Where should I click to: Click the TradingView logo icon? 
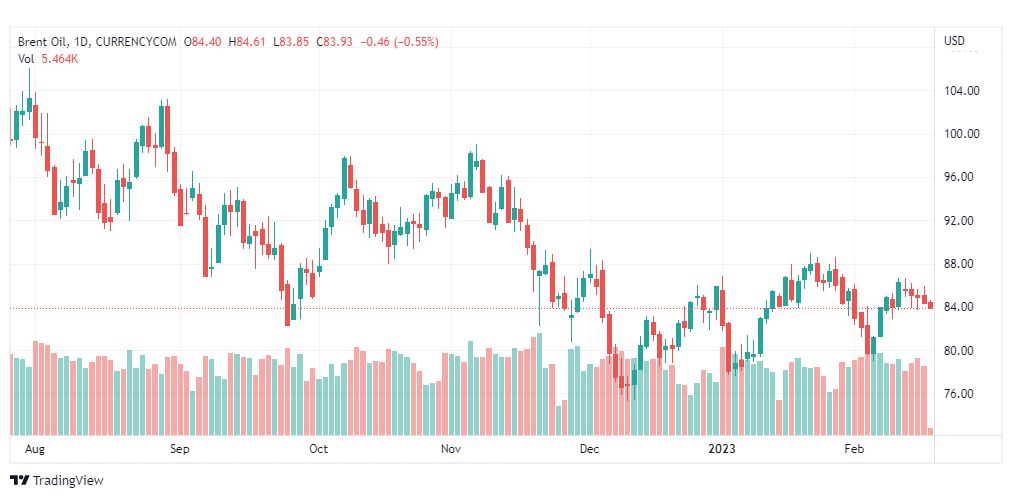[x=20, y=481]
